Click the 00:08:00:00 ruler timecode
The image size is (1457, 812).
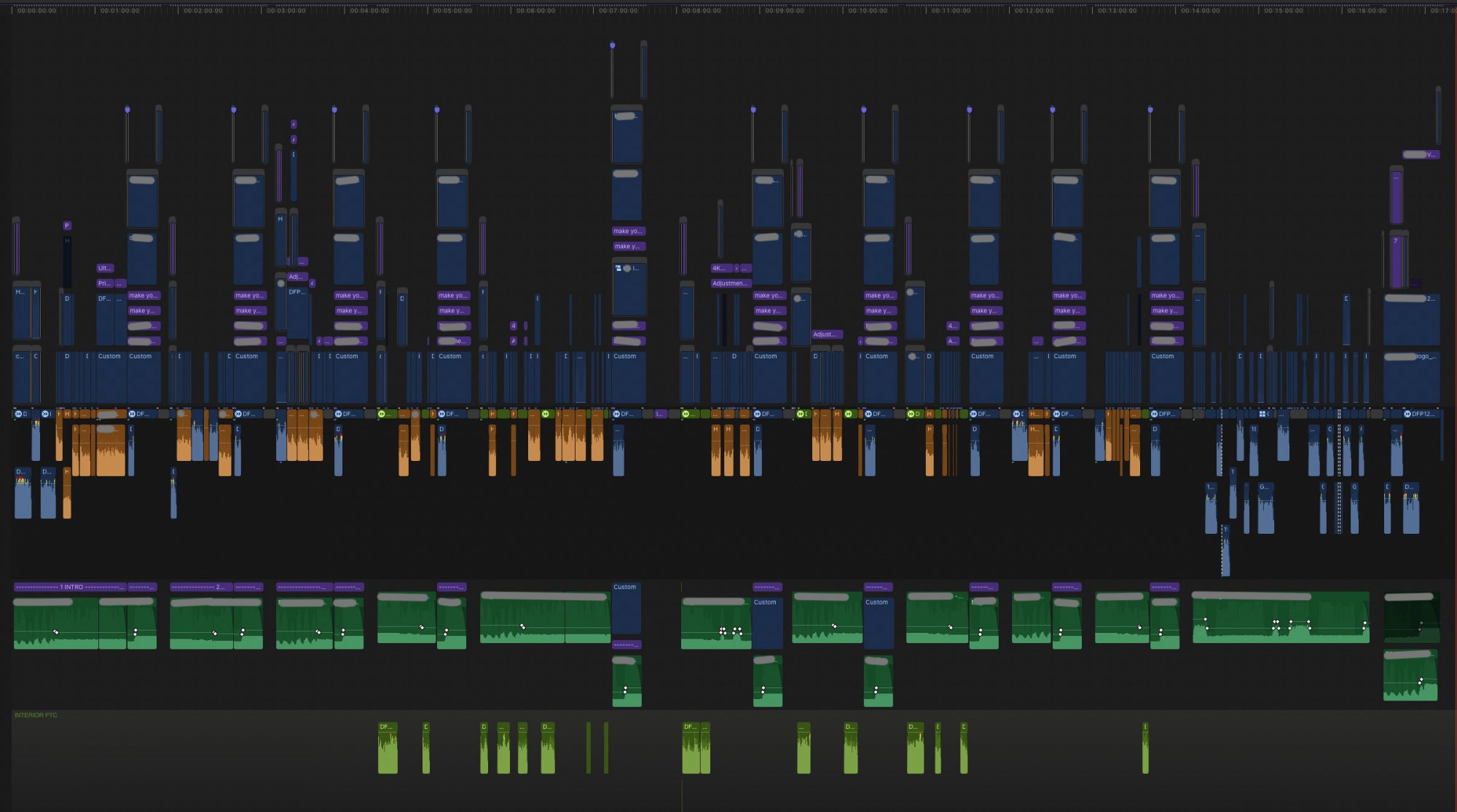point(702,11)
